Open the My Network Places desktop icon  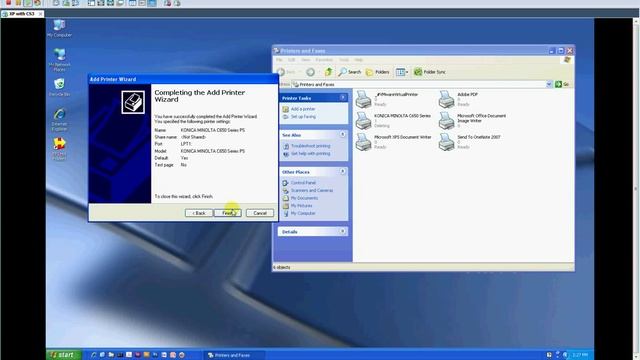[x=60, y=60]
